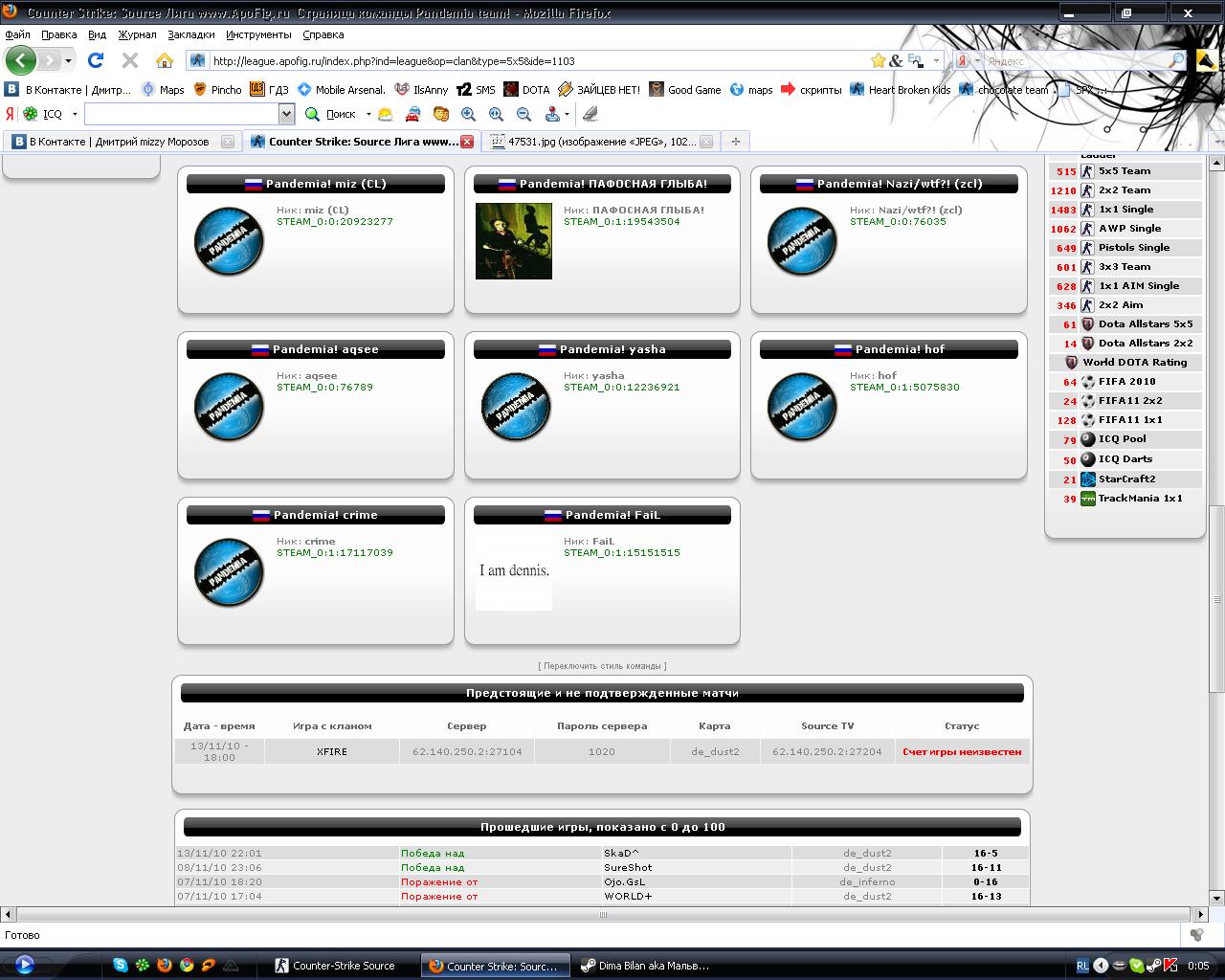Click the weather icon on the Yandex toolbar
This screenshot has width=1225, height=980.
tap(385, 114)
